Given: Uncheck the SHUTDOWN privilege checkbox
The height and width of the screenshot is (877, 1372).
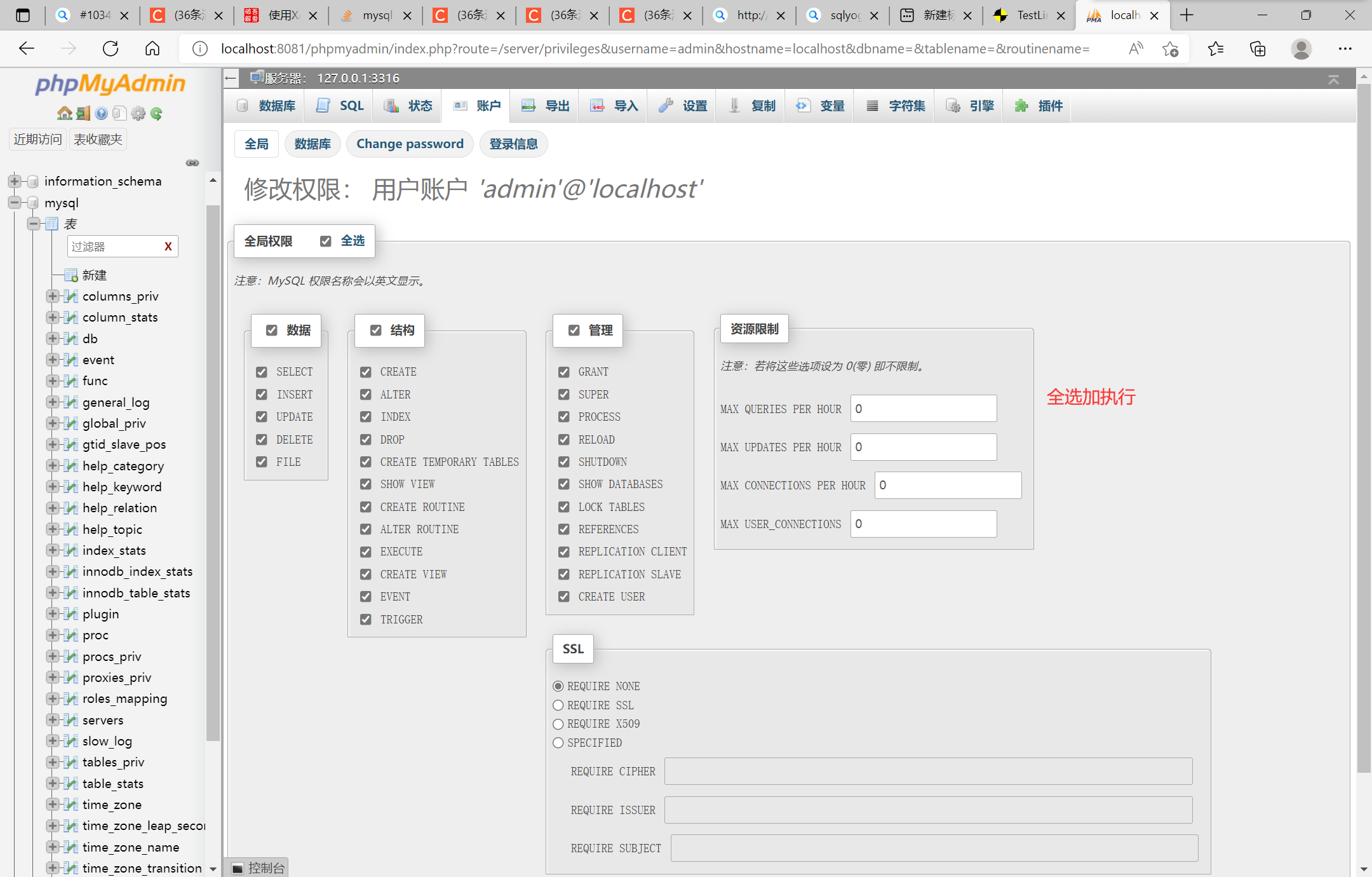Looking at the screenshot, I should [564, 462].
